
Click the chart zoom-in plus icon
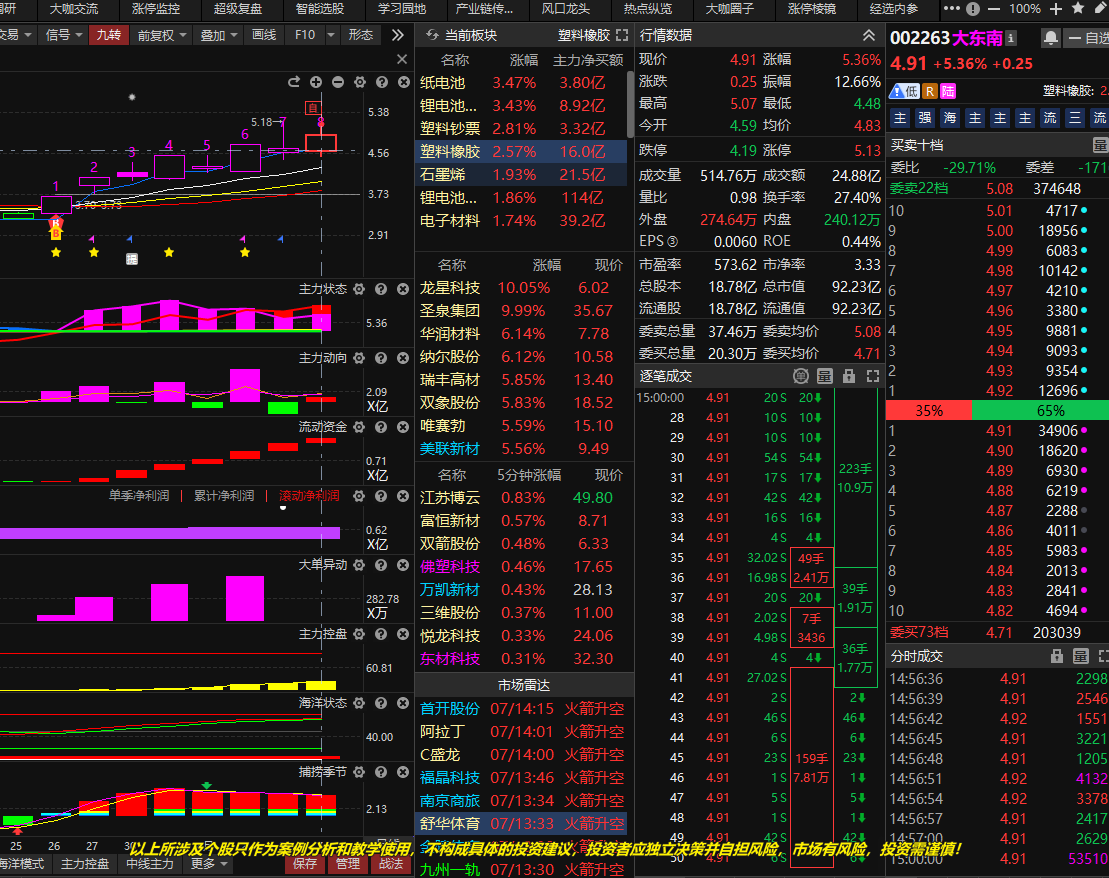316,82
